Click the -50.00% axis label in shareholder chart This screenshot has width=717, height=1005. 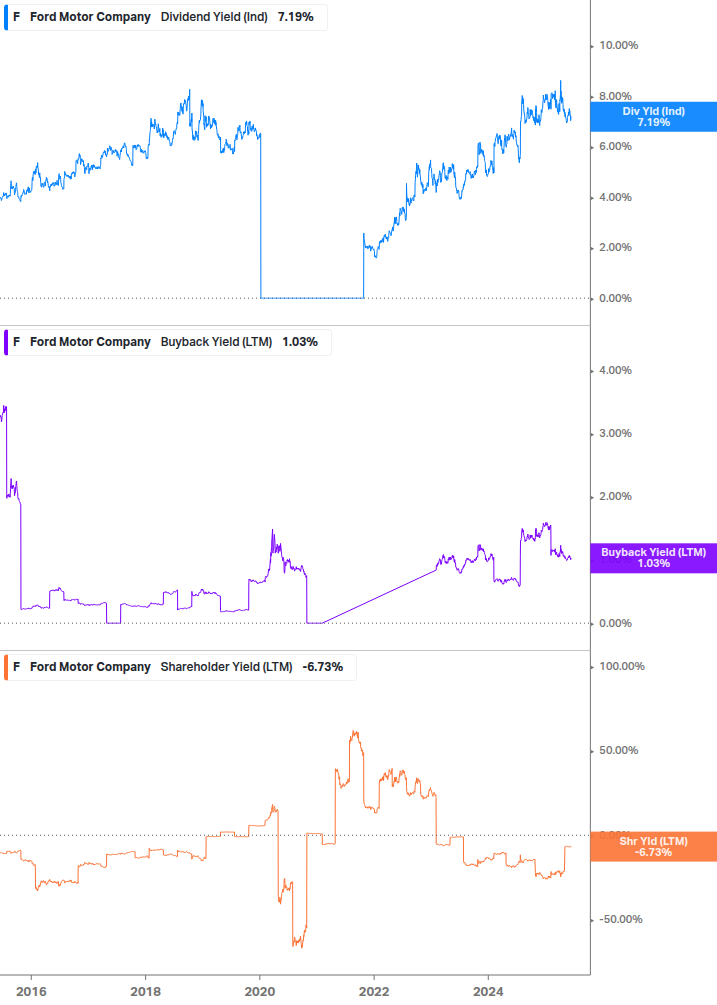620,920
